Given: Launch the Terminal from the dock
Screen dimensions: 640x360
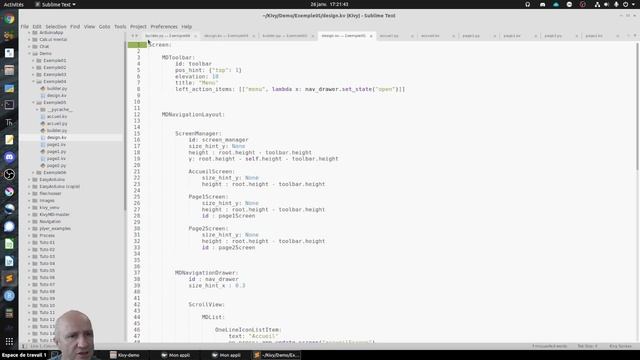Looking at the screenshot, I should coord(9,105).
